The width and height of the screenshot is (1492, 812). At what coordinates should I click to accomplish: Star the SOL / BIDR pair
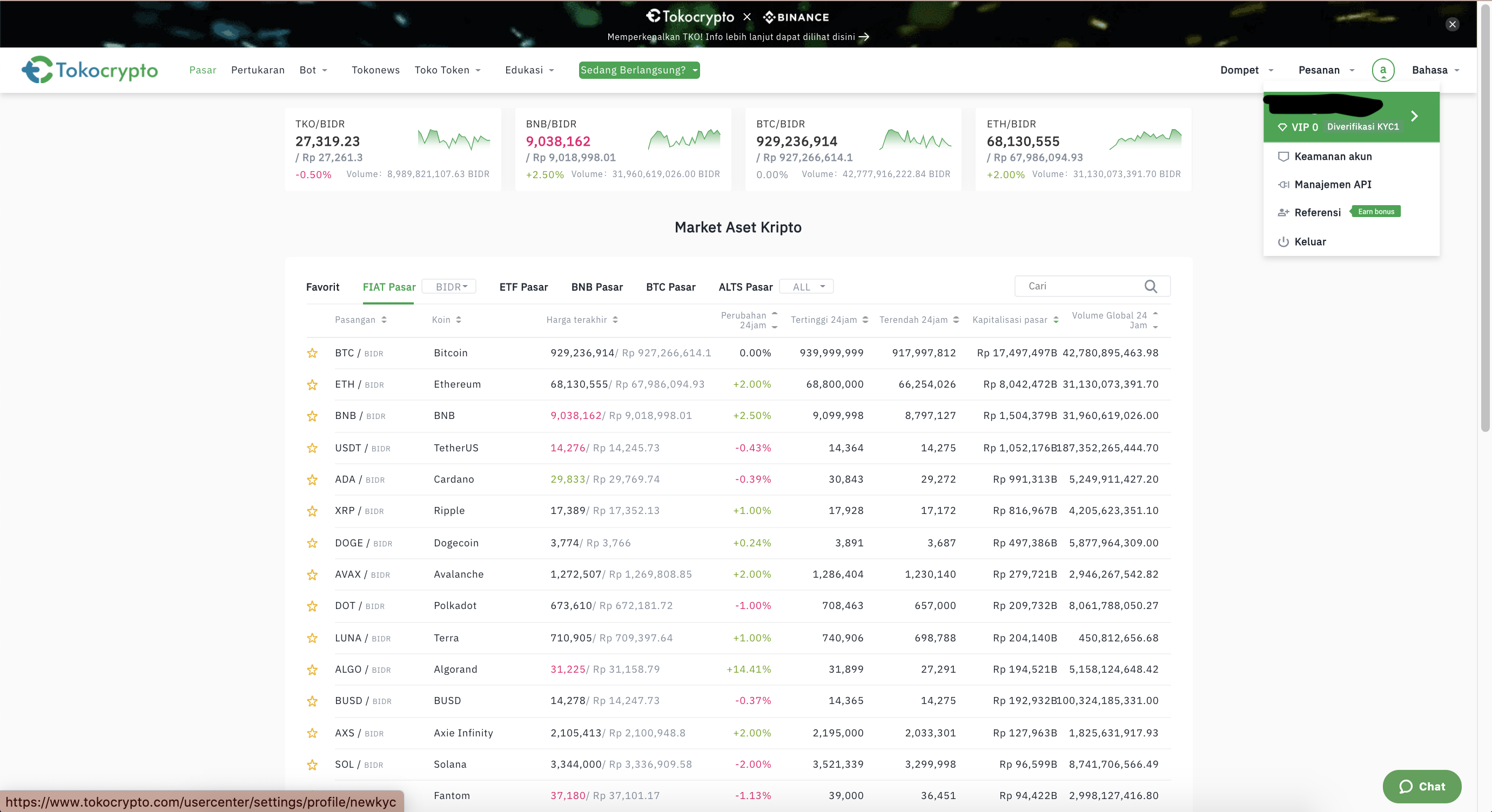[x=312, y=764]
